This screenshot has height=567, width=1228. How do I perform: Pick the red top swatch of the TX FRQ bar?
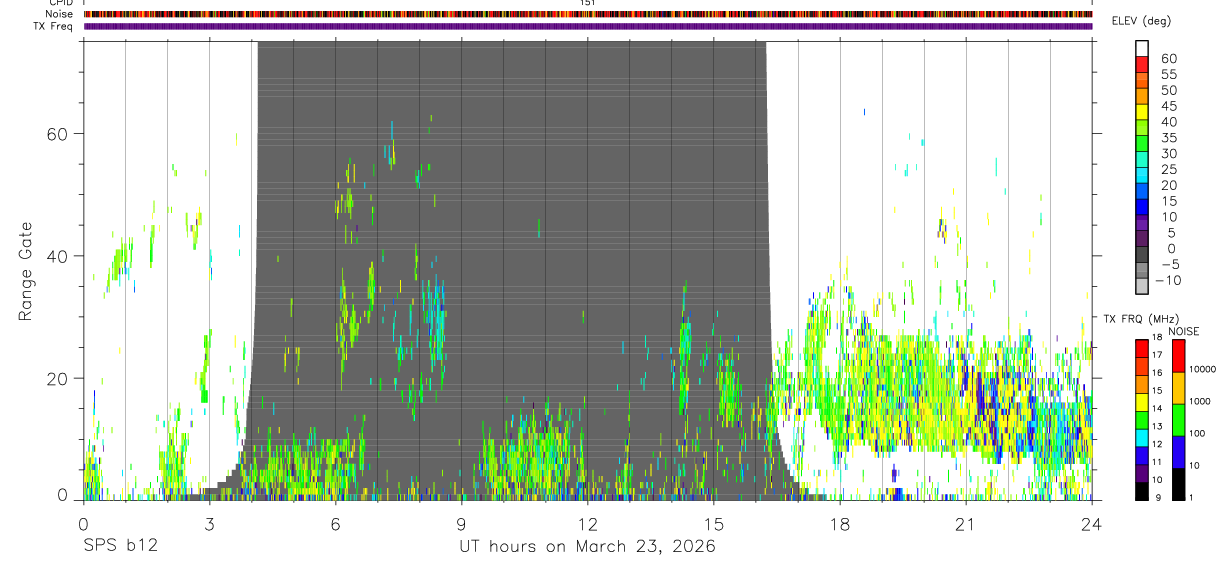pos(1142,349)
